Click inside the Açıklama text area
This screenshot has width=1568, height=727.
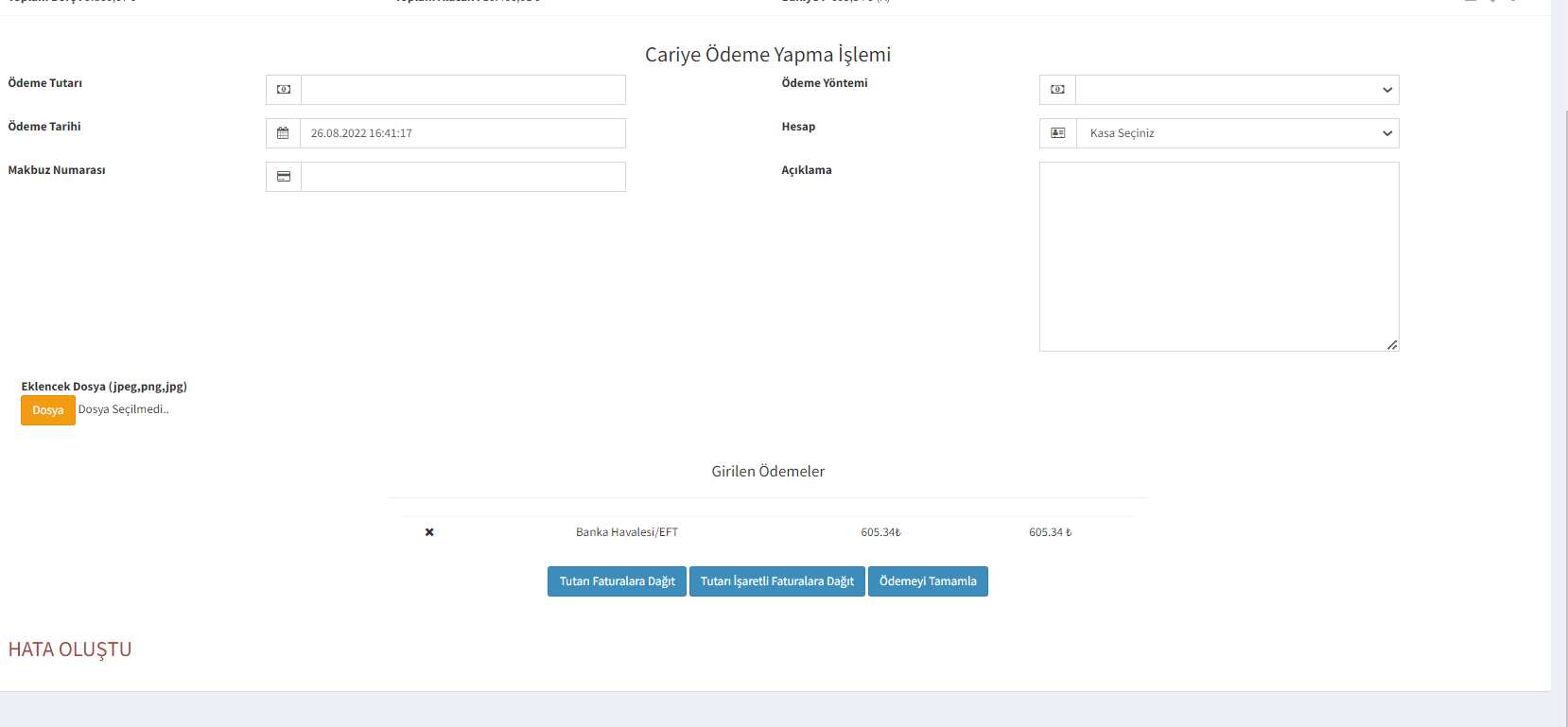click(1218, 255)
